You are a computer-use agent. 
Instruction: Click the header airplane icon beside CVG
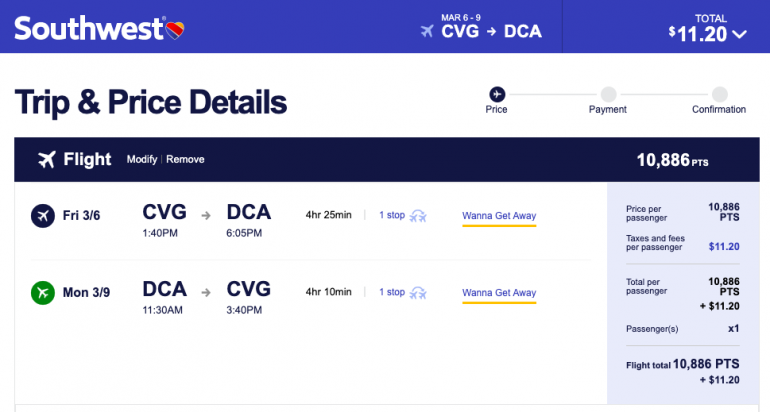point(428,31)
